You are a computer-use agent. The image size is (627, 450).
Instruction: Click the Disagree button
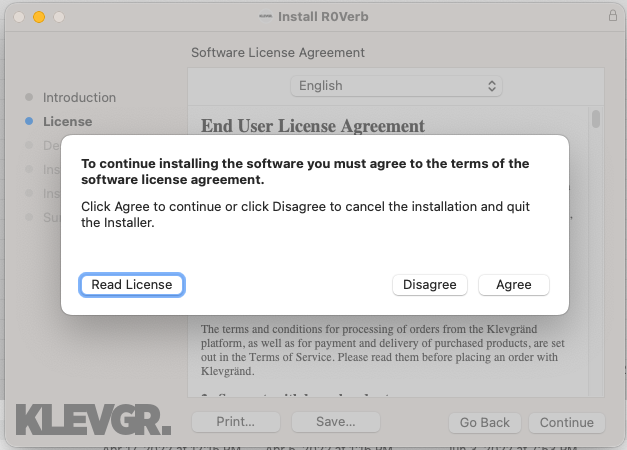pos(430,285)
